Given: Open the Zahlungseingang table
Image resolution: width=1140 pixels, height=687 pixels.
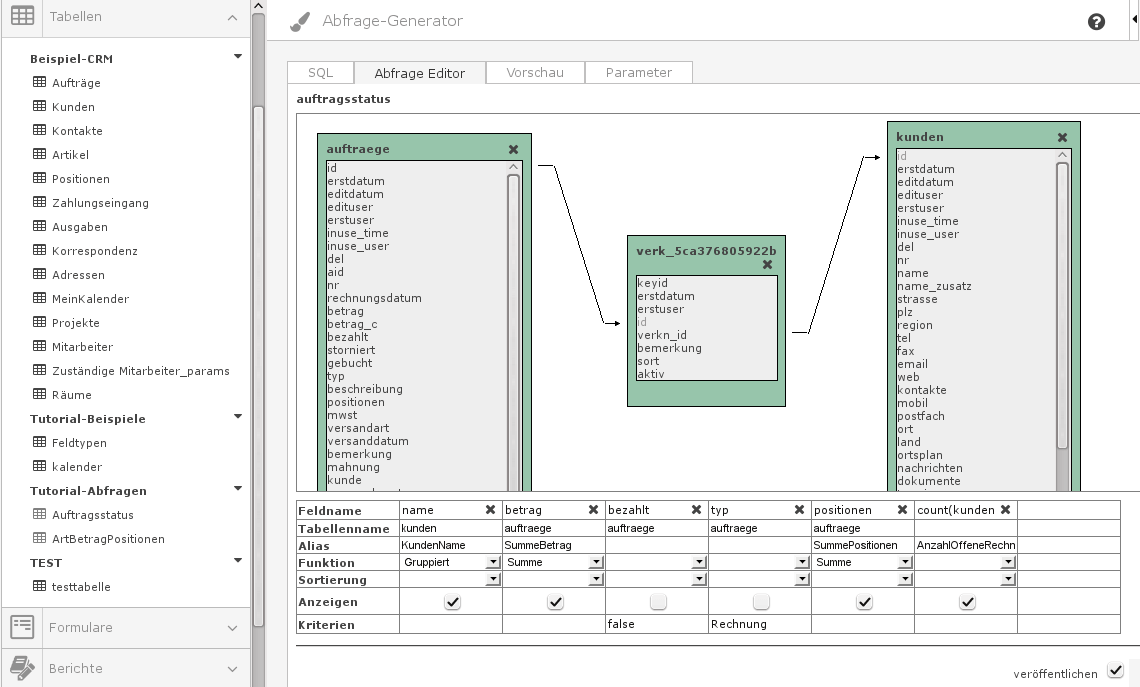Looking at the screenshot, I should [100, 203].
